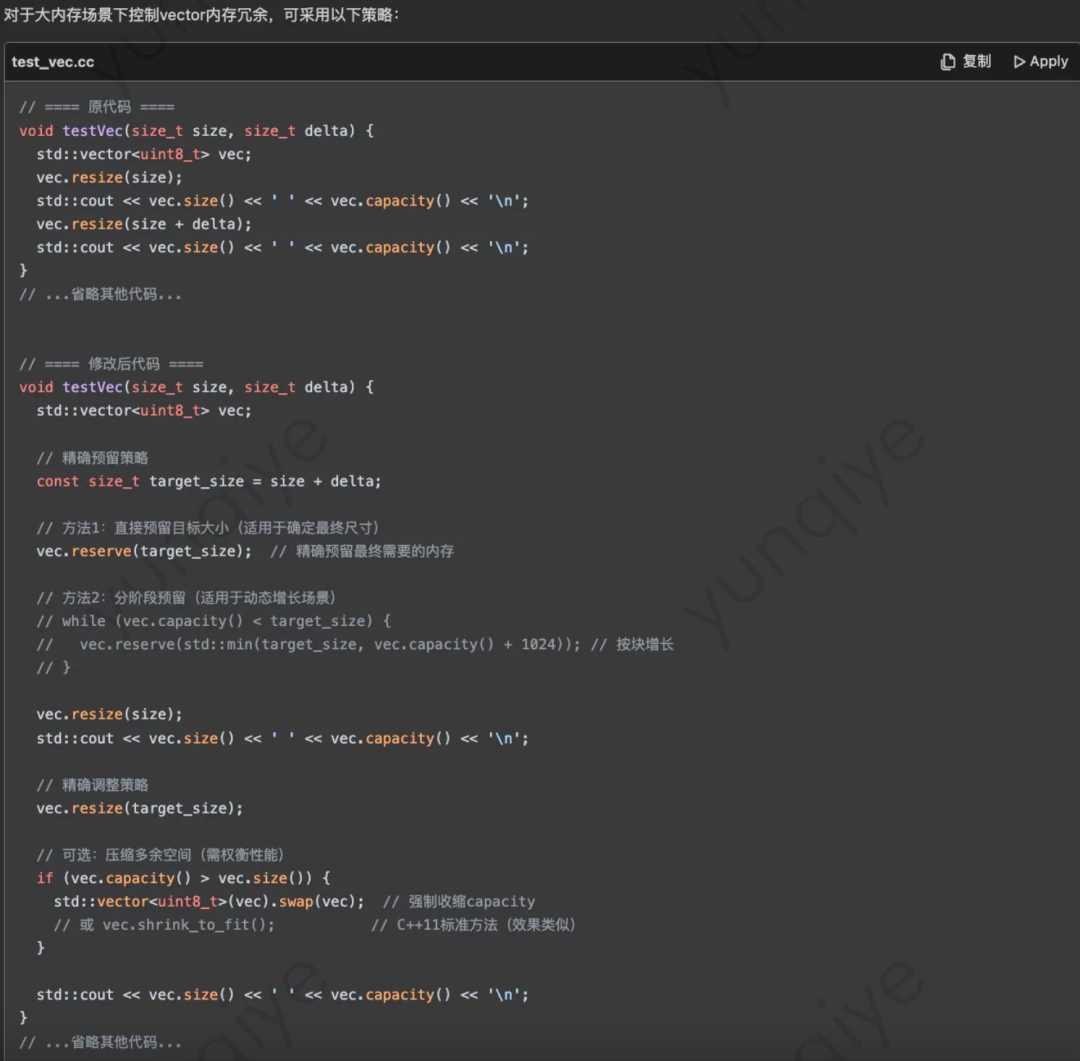Click the line "vec.resize(target_size);"
The height and width of the screenshot is (1061, 1080).
tap(140, 808)
